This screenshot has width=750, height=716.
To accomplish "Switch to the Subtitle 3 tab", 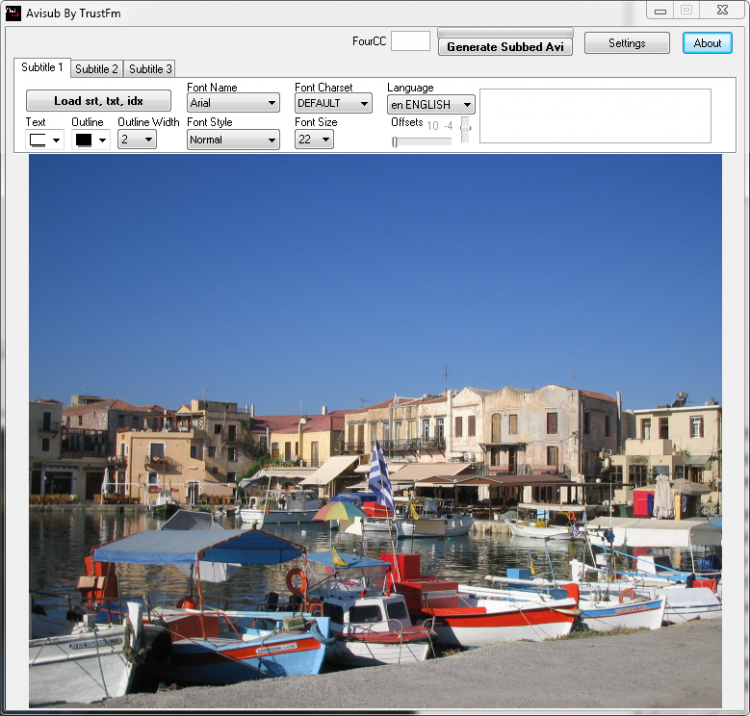I will [x=150, y=69].
